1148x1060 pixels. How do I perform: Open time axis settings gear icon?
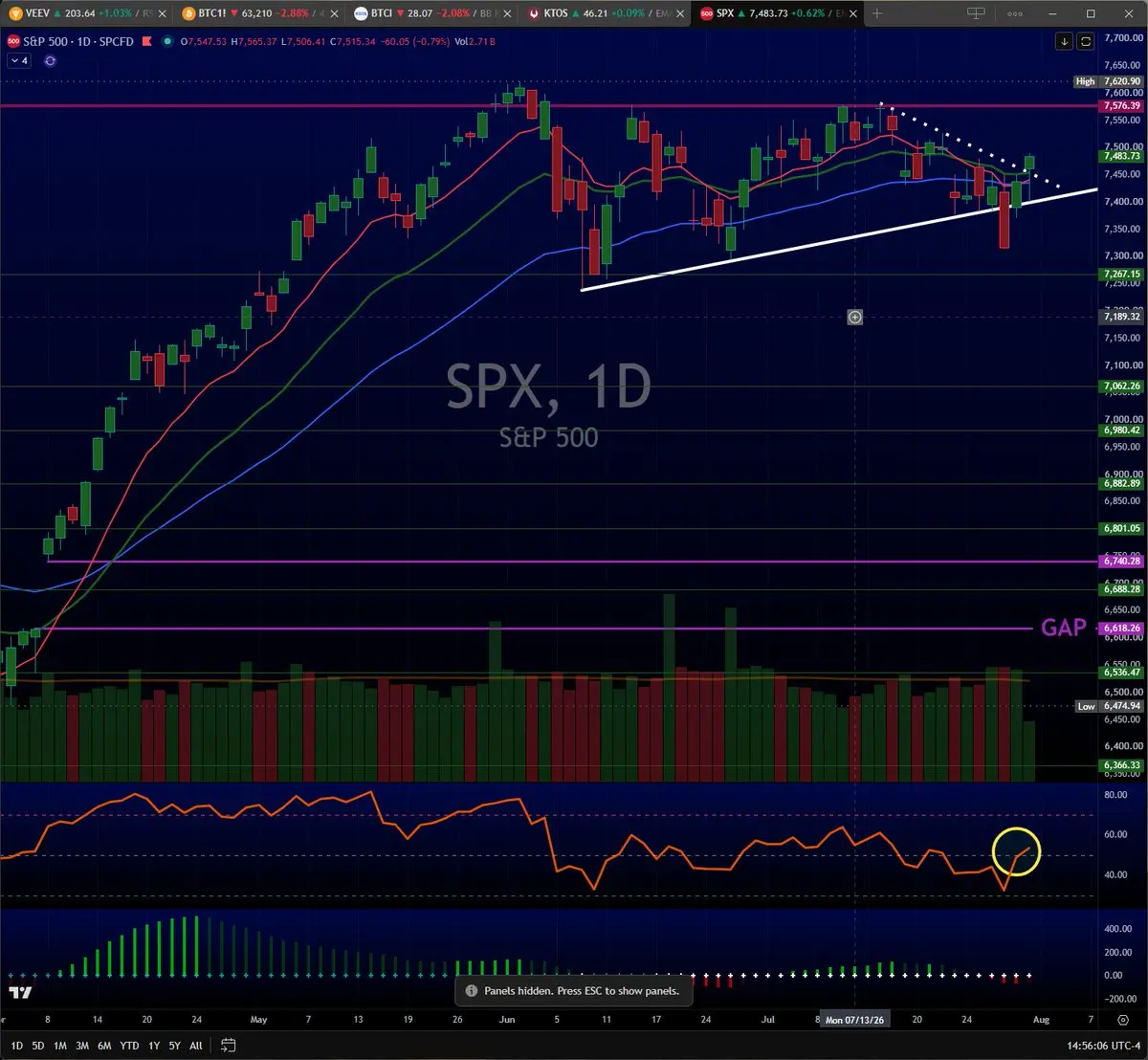(x=1123, y=1020)
